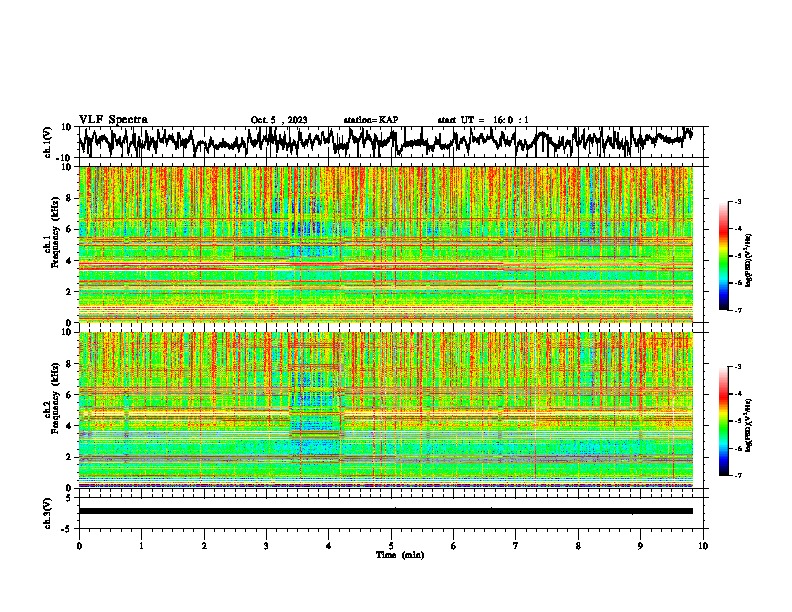The image size is (792, 612).
Task: Click the time axis tick label '10'
Action: [x=703, y=546]
